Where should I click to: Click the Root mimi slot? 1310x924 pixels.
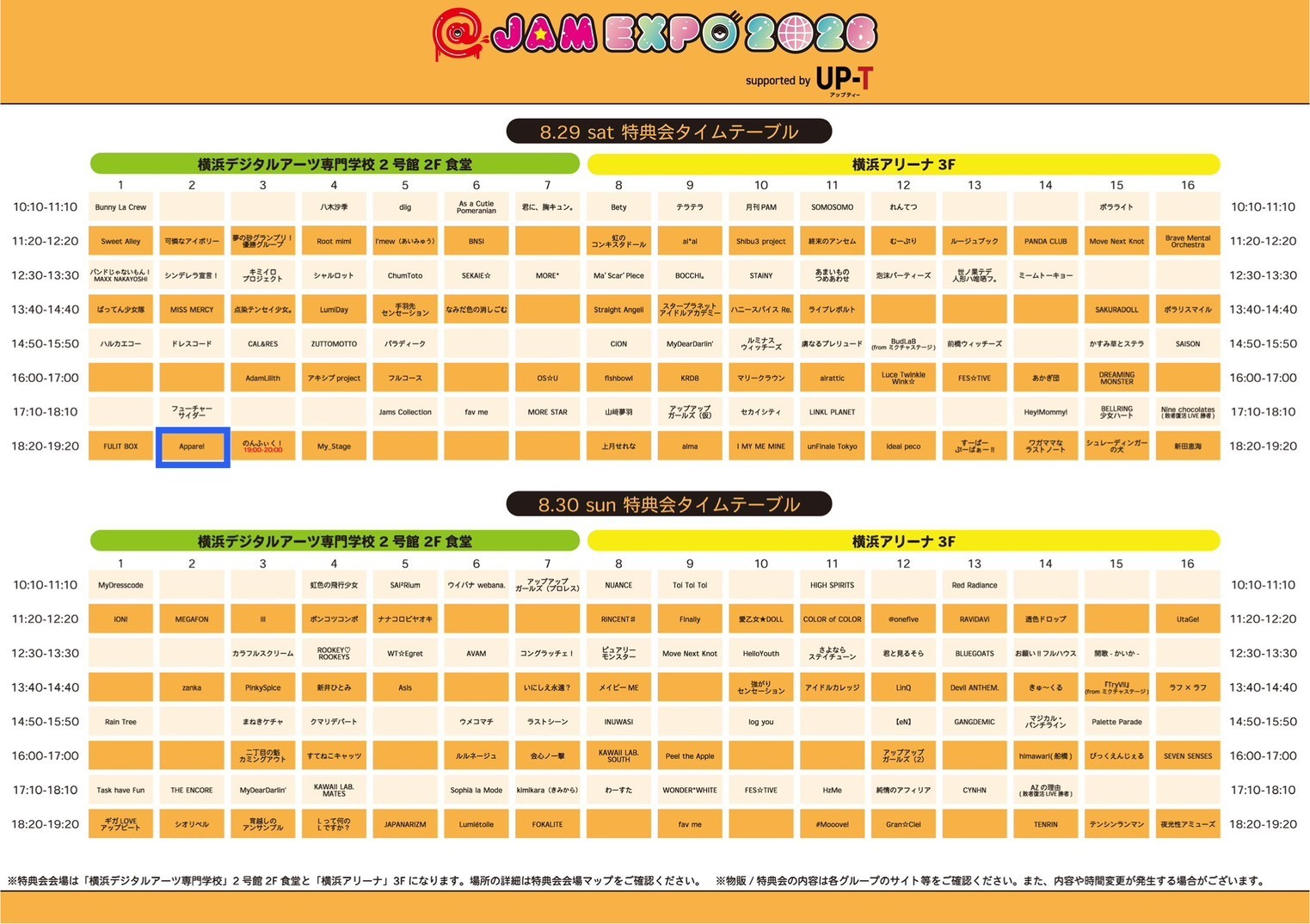tap(334, 241)
